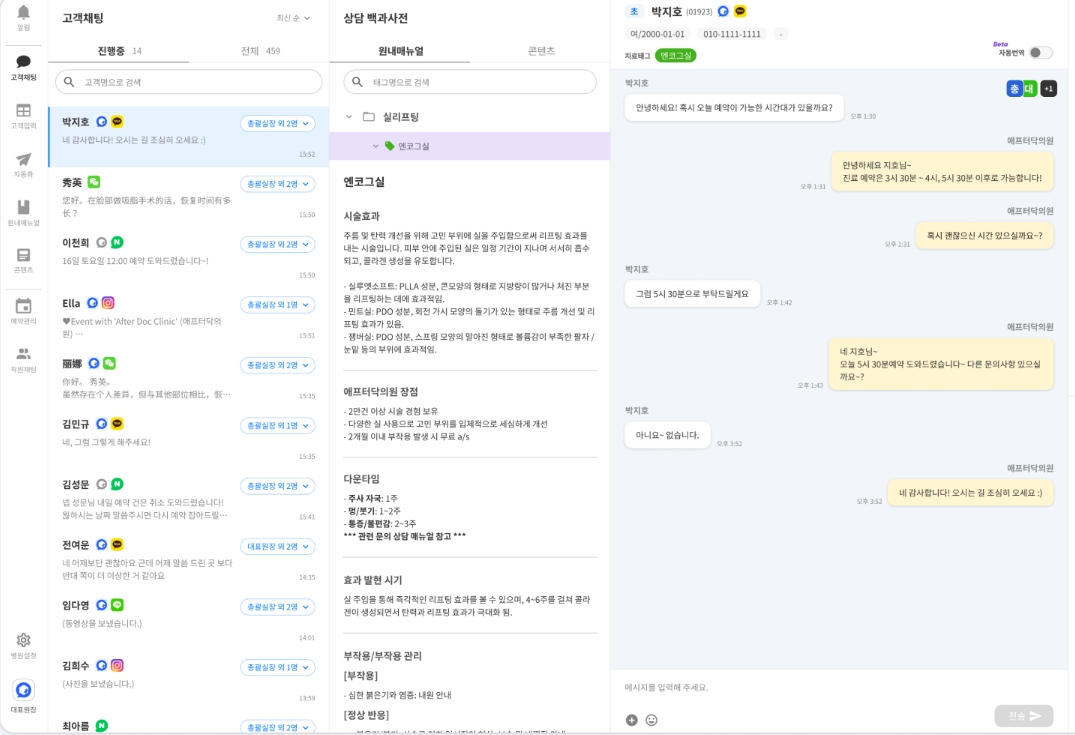Click the 실리프팅 folder icon
1075x735 pixels.
pyautogui.click(x=369, y=117)
